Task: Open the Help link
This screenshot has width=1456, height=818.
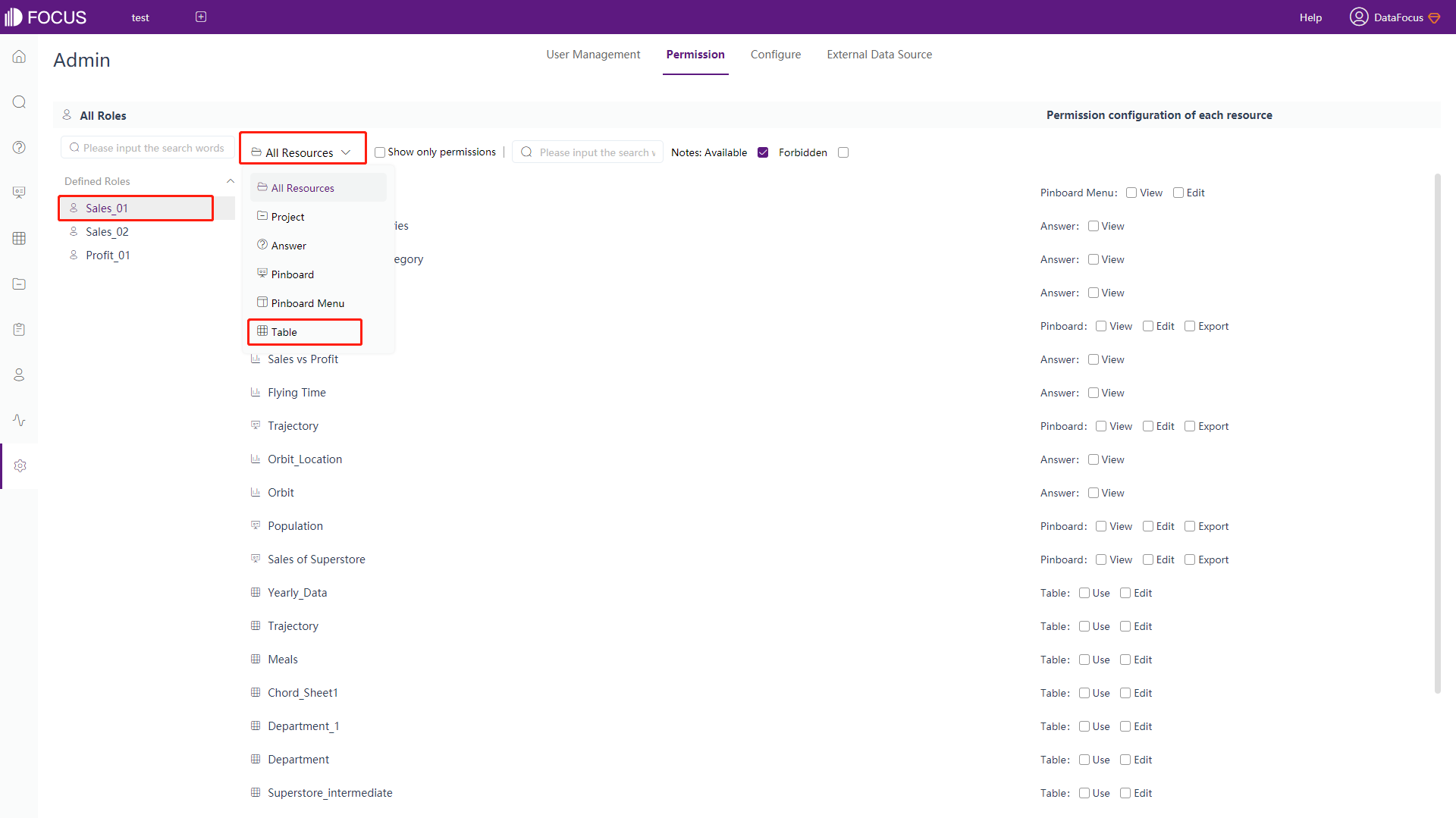Action: pos(1310,17)
